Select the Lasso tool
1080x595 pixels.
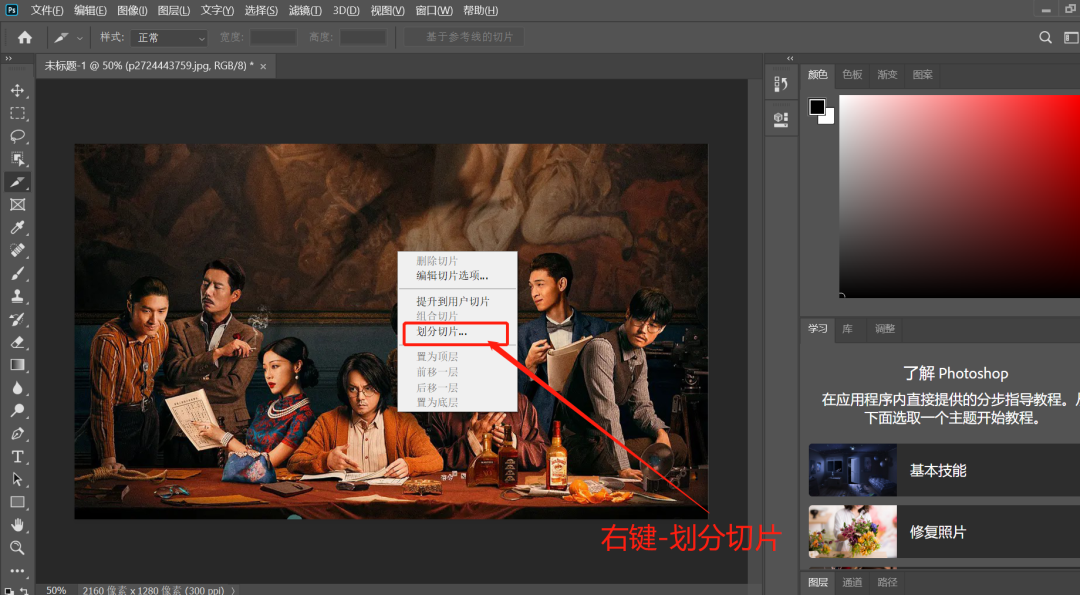tap(17, 136)
